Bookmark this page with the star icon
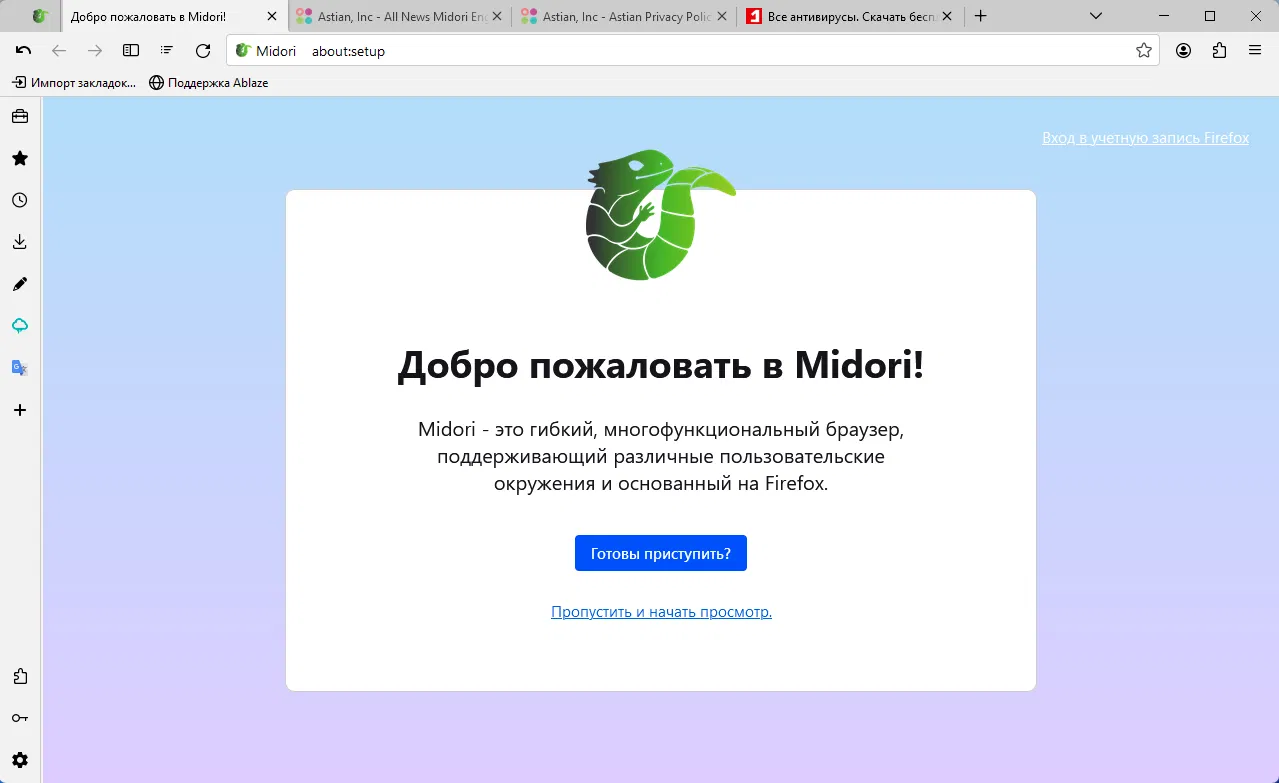This screenshot has height=783, width=1279. click(1144, 50)
